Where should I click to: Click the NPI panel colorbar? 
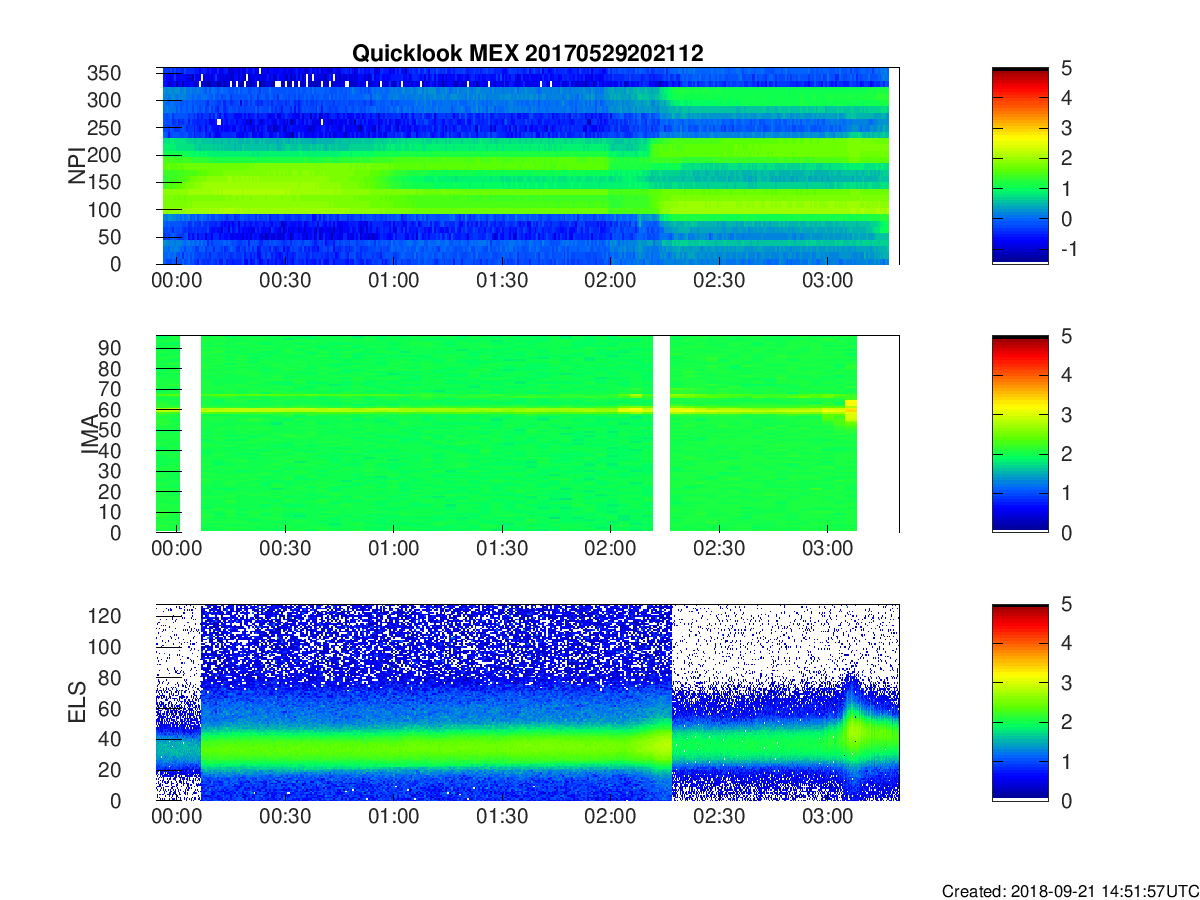[1020, 166]
